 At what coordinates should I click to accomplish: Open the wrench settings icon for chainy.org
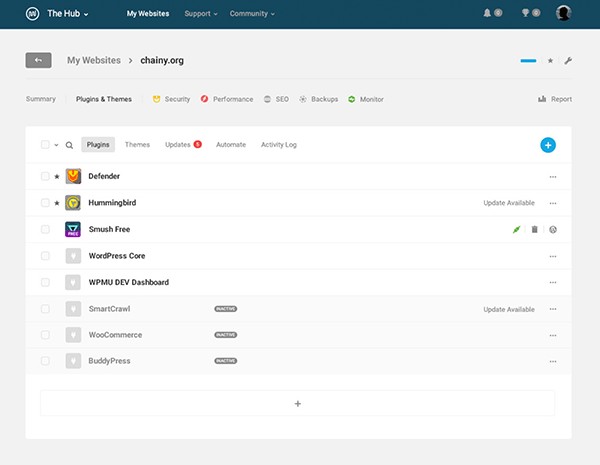568,61
